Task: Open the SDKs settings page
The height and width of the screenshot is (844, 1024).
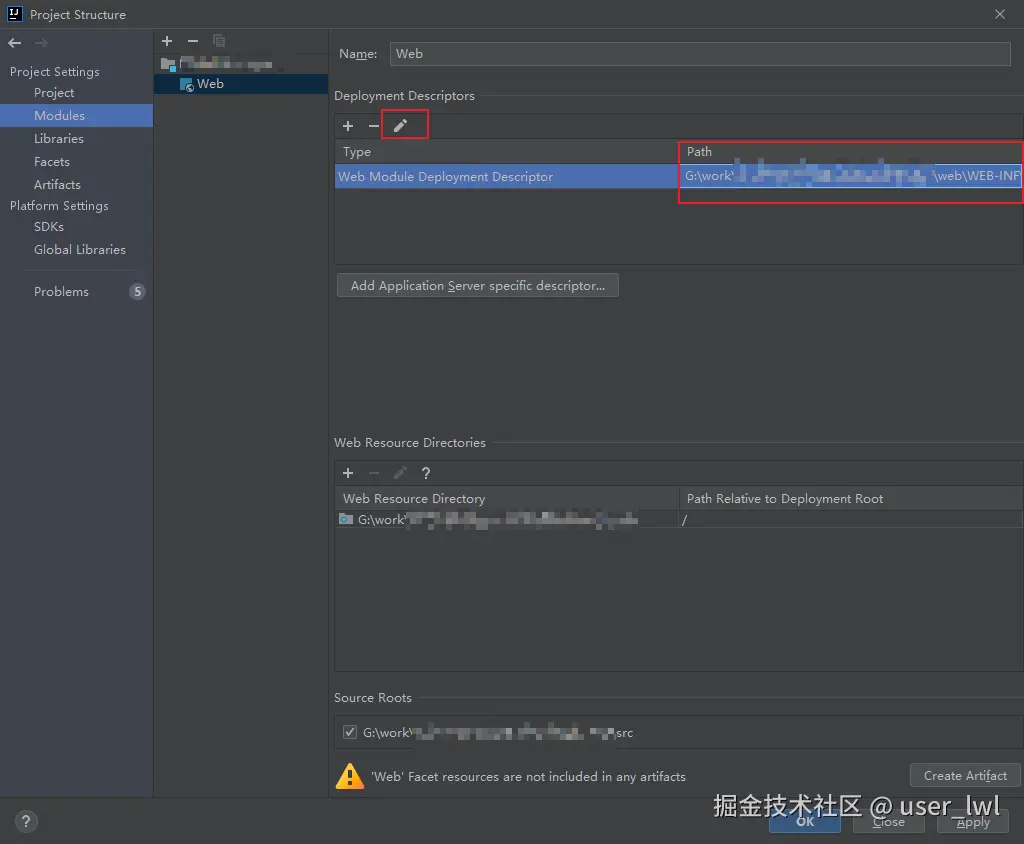Action: pyautogui.click(x=49, y=227)
